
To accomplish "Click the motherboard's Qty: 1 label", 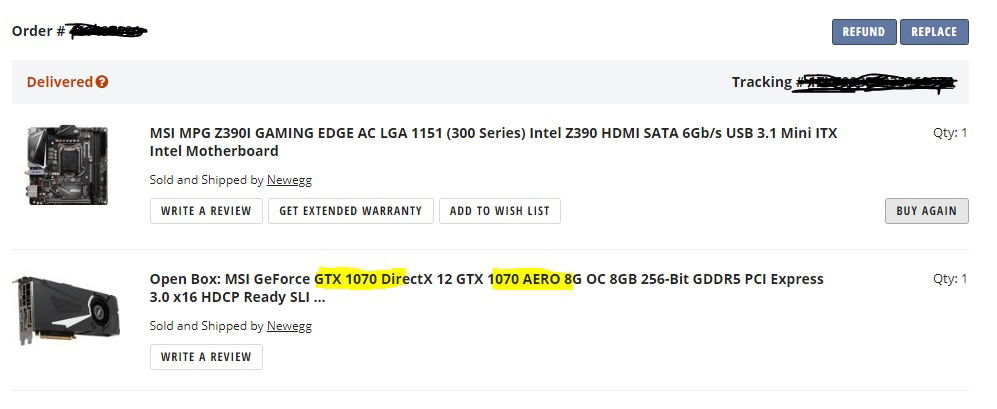I will coord(950,133).
